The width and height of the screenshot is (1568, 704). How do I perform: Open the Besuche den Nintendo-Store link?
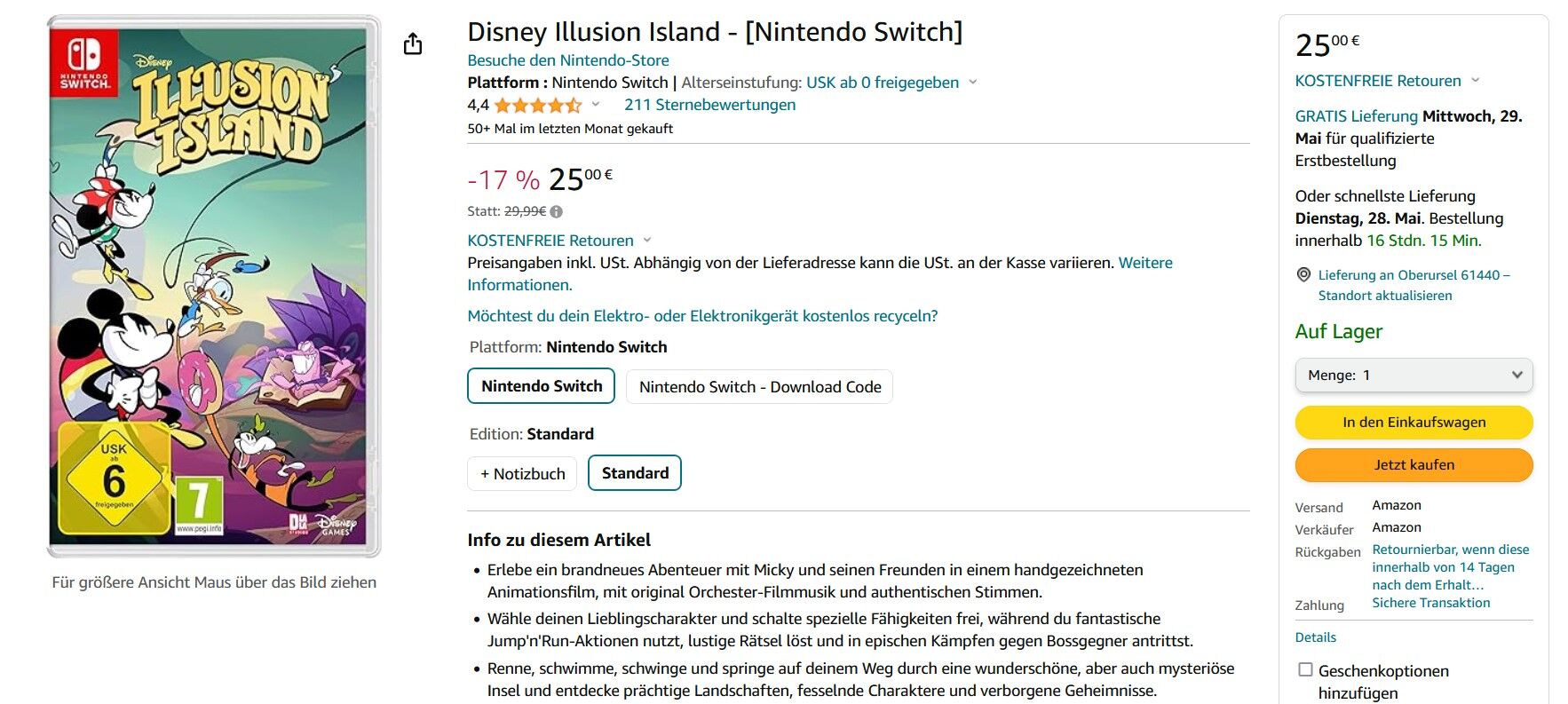pos(568,60)
